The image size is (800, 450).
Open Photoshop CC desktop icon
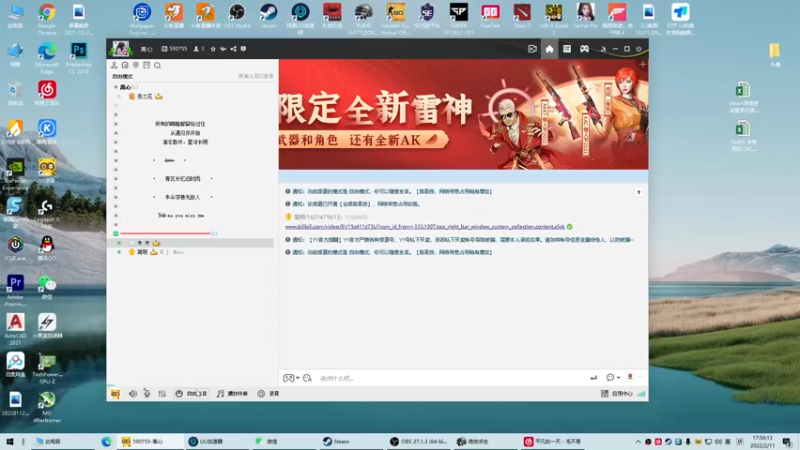(x=78, y=58)
